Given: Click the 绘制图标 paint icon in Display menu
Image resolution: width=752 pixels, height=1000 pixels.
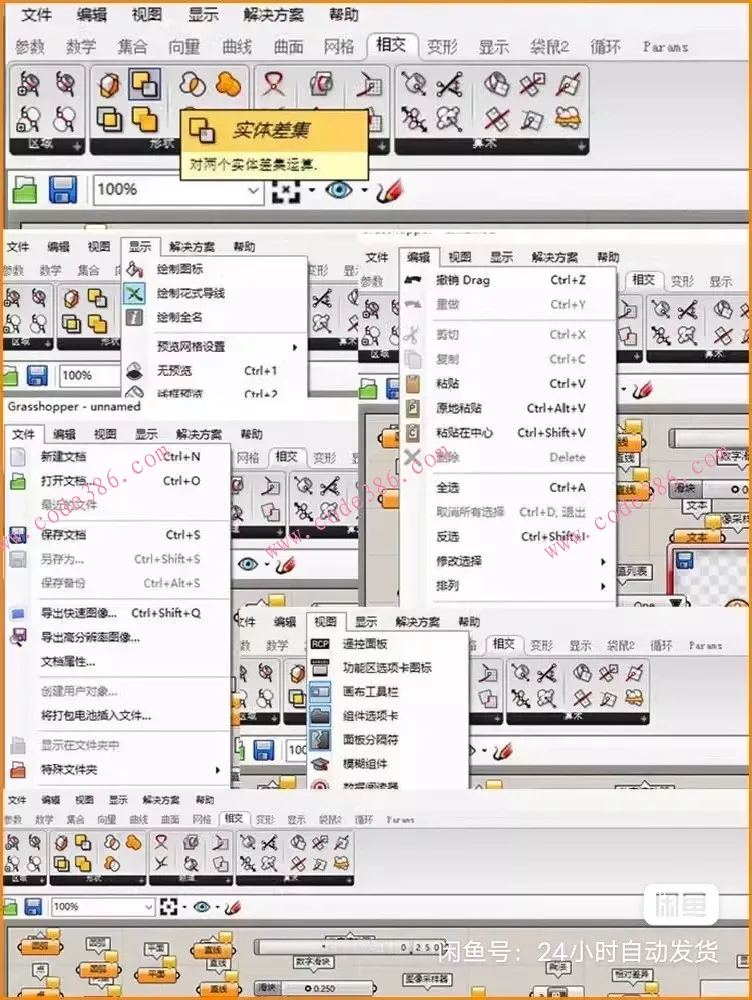Looking at the screenshot, I should click(x=134, y=268).
